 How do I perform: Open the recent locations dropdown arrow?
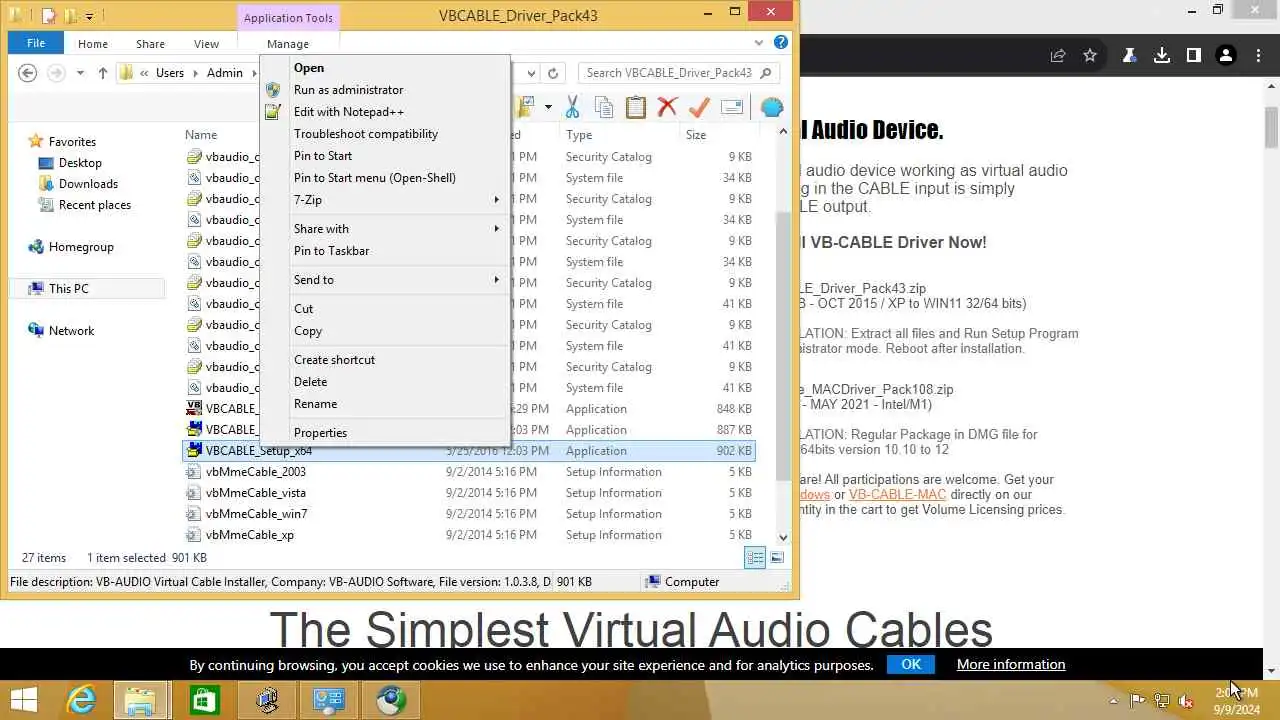[79, 73]
